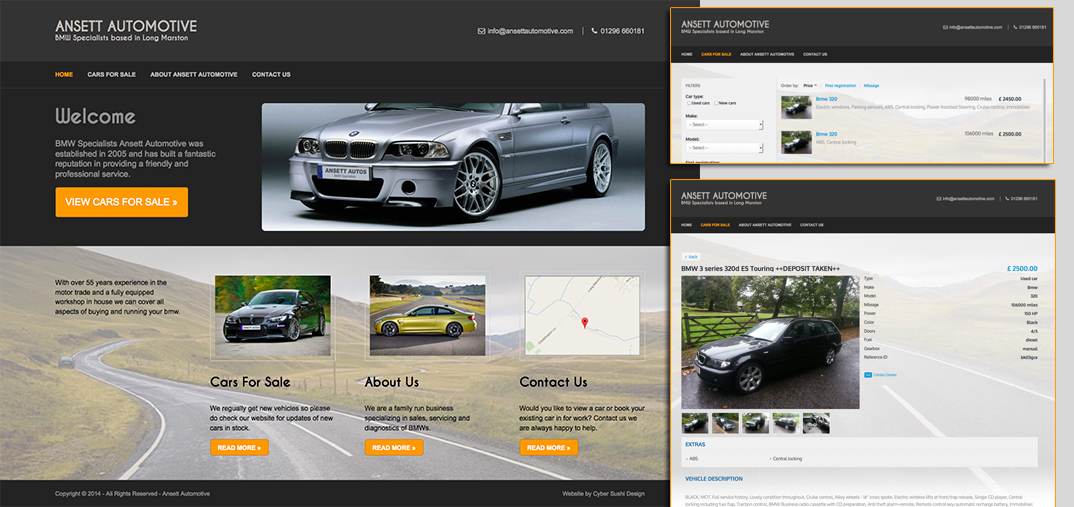This screenshot has width=1074, height=507.
Task: Go to About Ansett Automotive in homepage menu
Action: point(194,75)
